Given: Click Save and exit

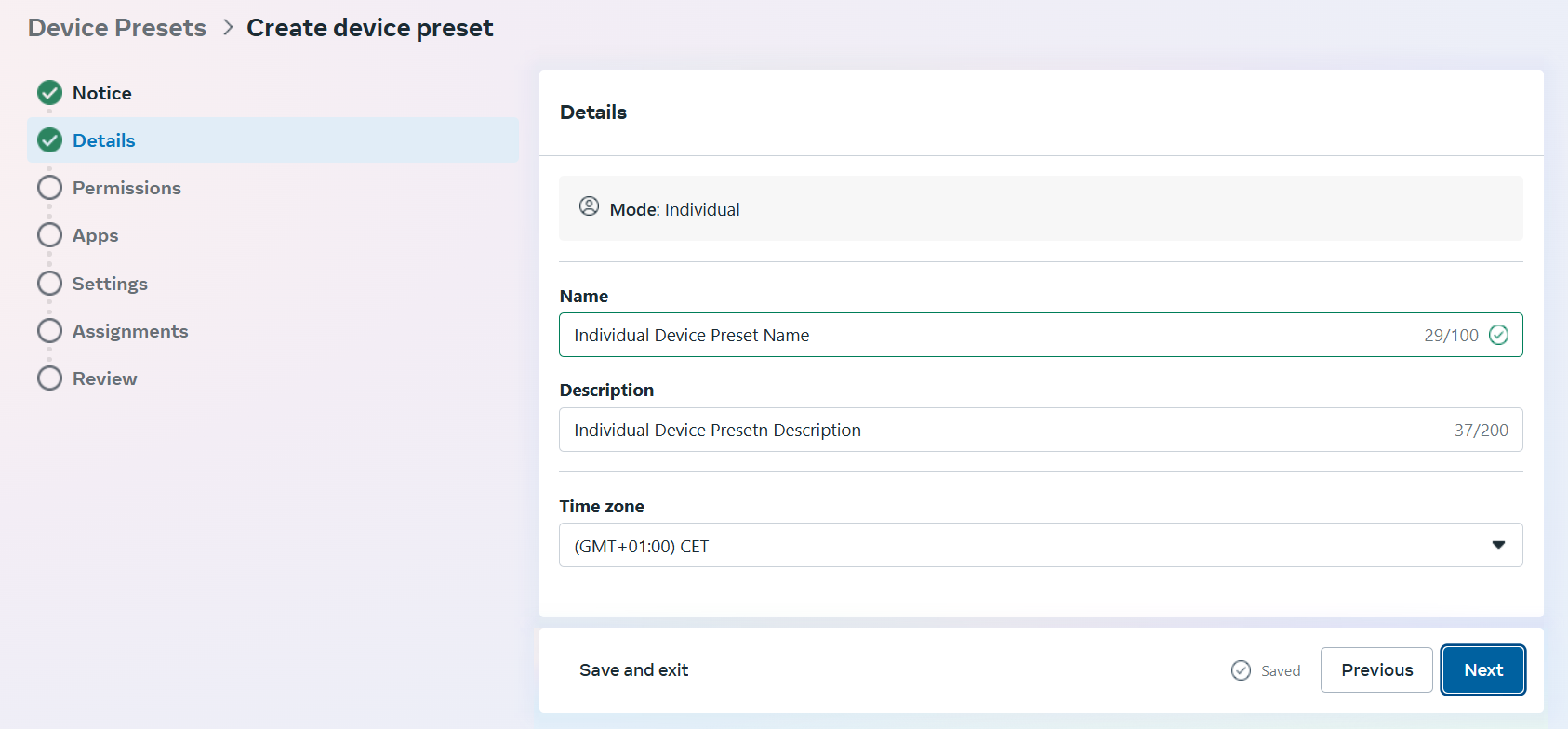Looking at the screenshot, I should click(633, 670).
